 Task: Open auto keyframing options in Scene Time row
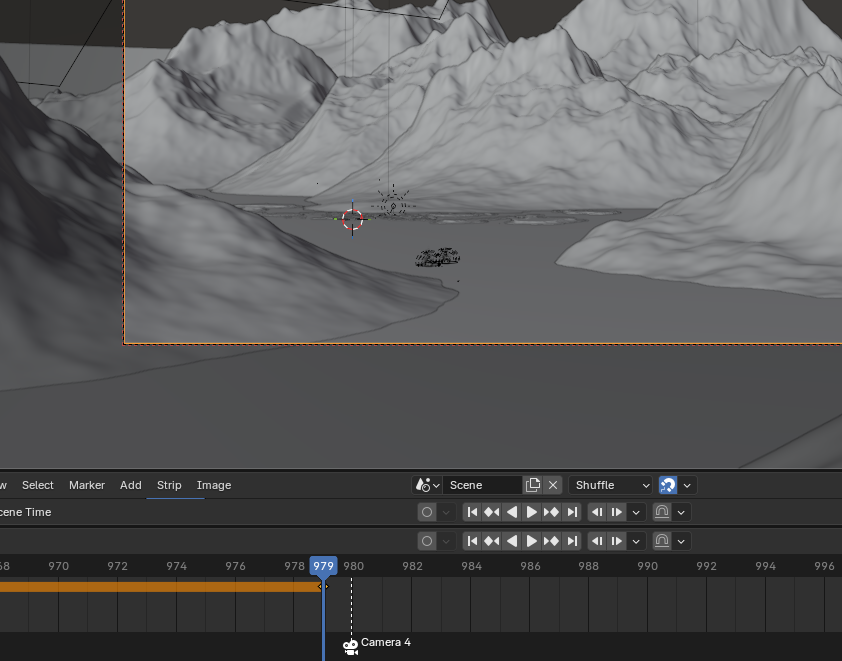(x=446, y=512)
